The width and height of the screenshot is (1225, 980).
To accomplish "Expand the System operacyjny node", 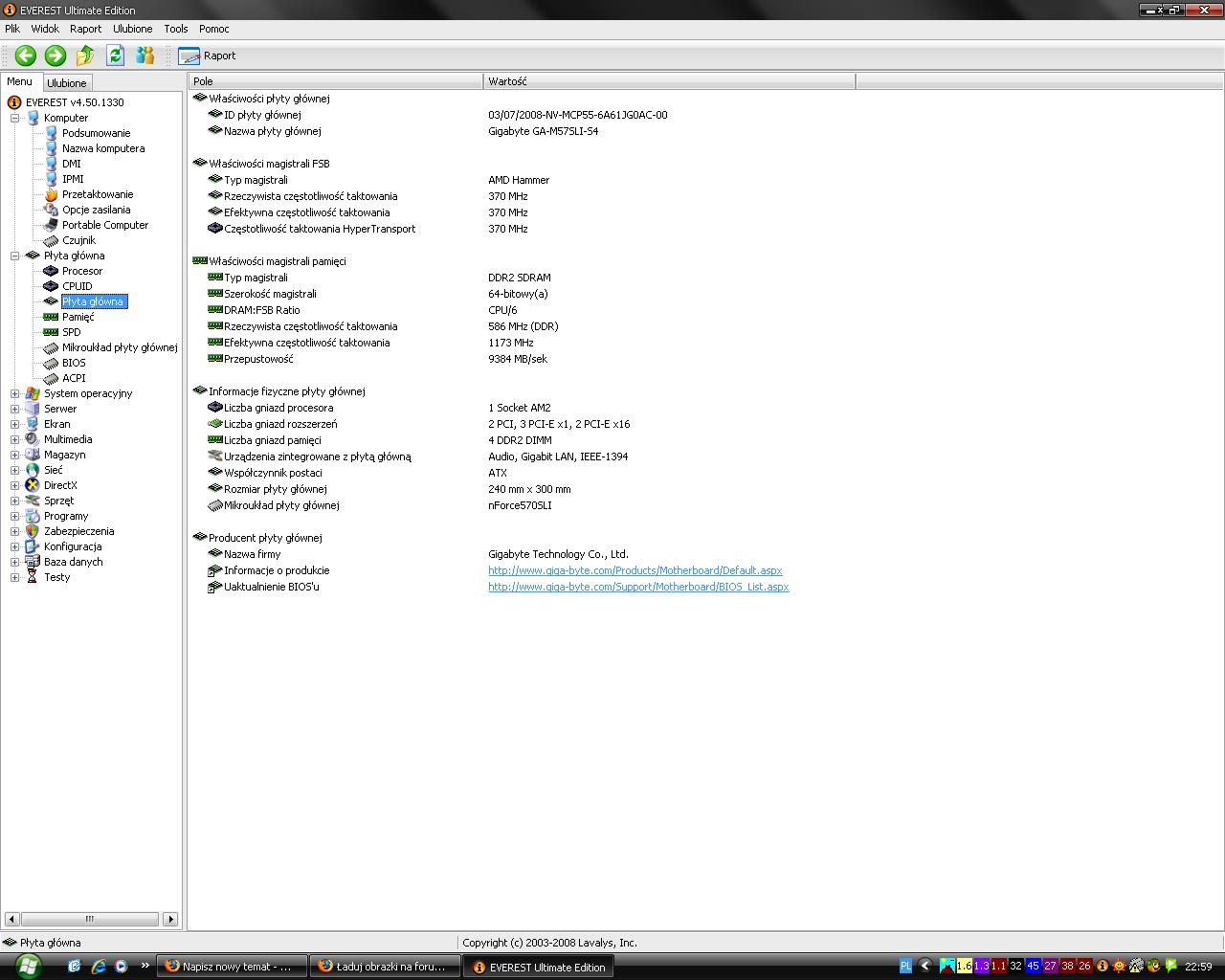I will 14,393.
